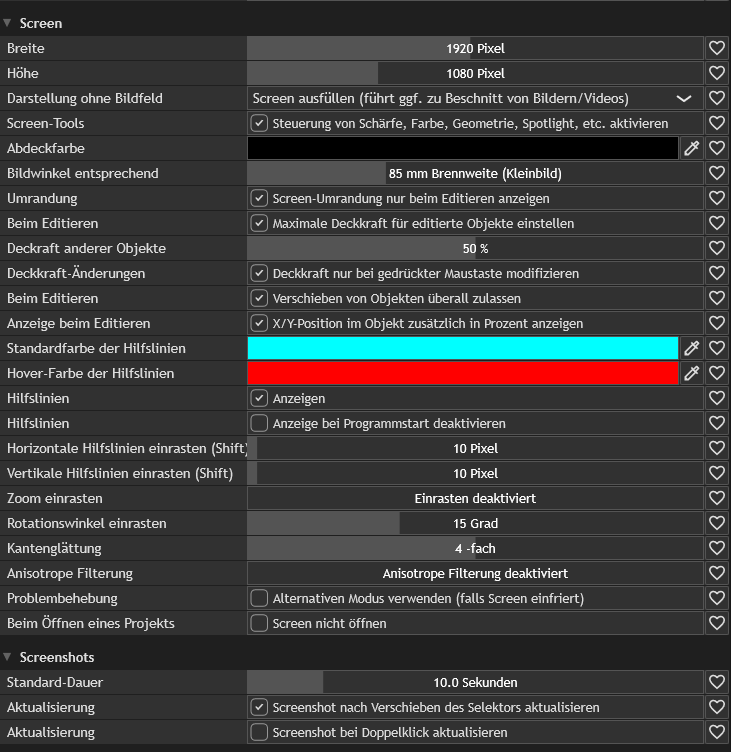Use eyedropper for Hover-Farbe der Hilfslinien
The width and height of the screenshot is (731, 752).
(x=691, y=373)
